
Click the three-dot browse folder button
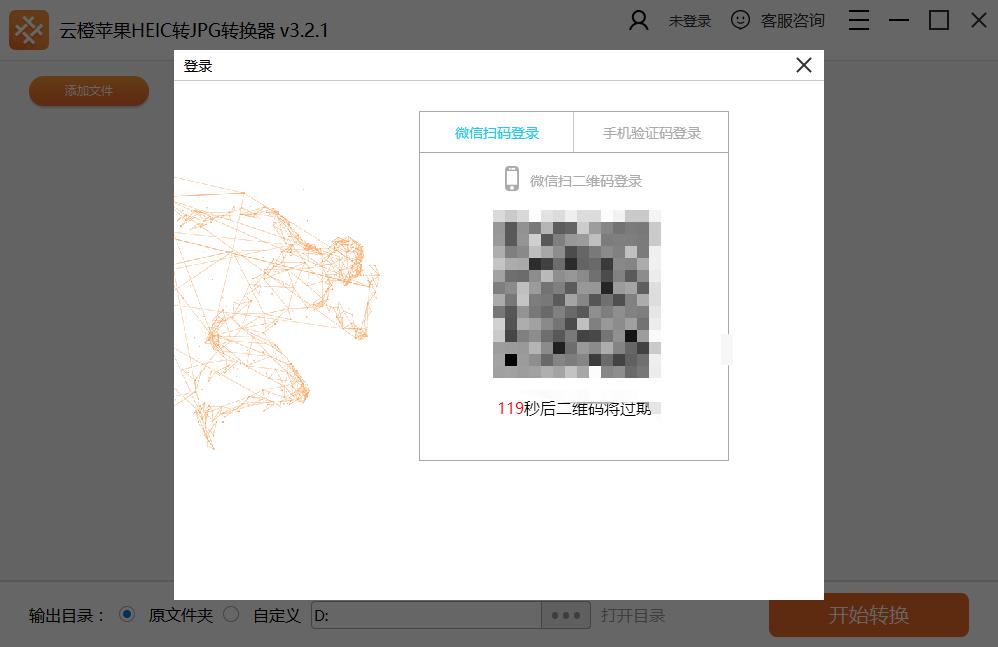coord(566,615)
